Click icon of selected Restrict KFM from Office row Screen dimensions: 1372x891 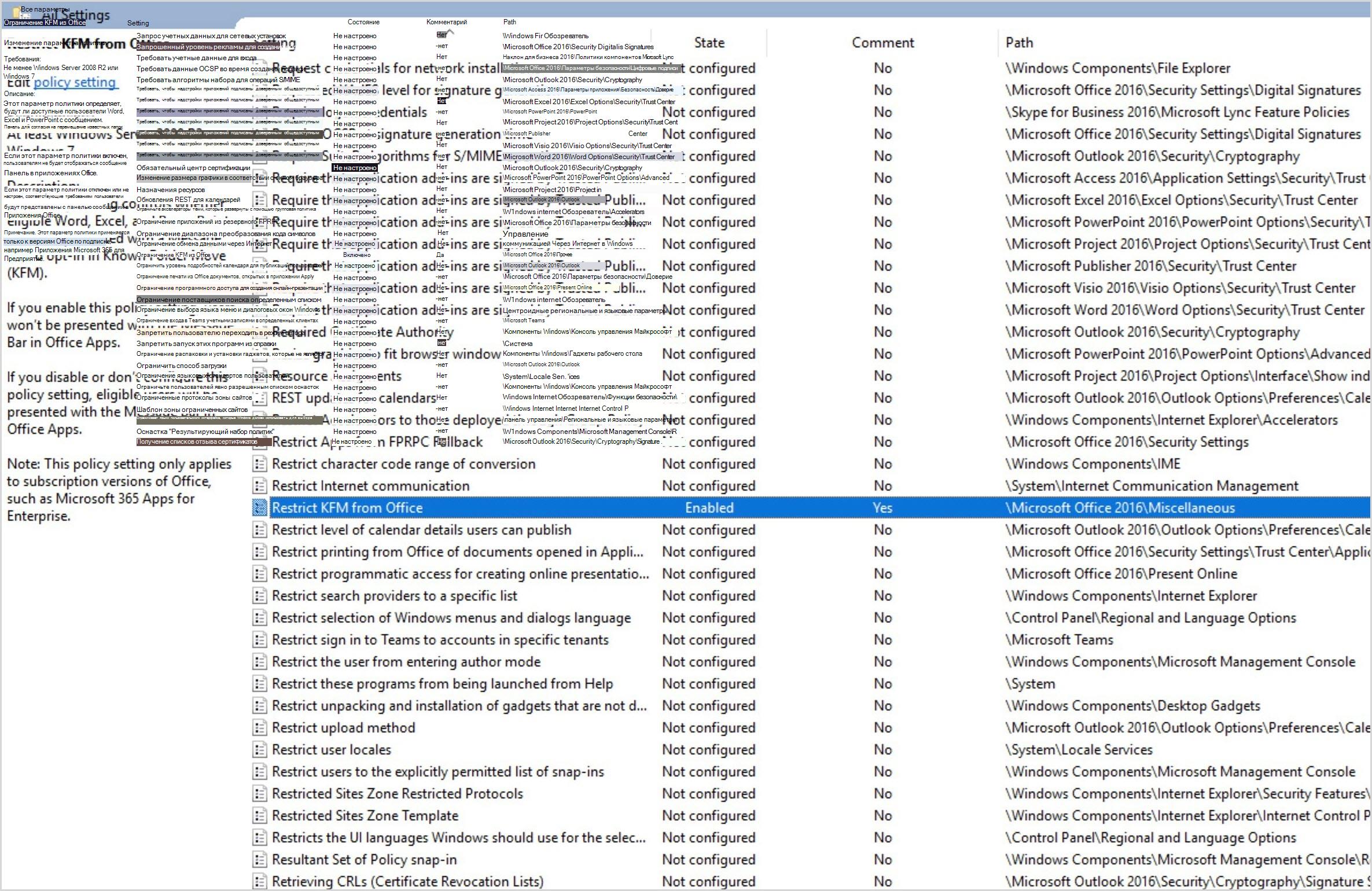coord(260,508)
